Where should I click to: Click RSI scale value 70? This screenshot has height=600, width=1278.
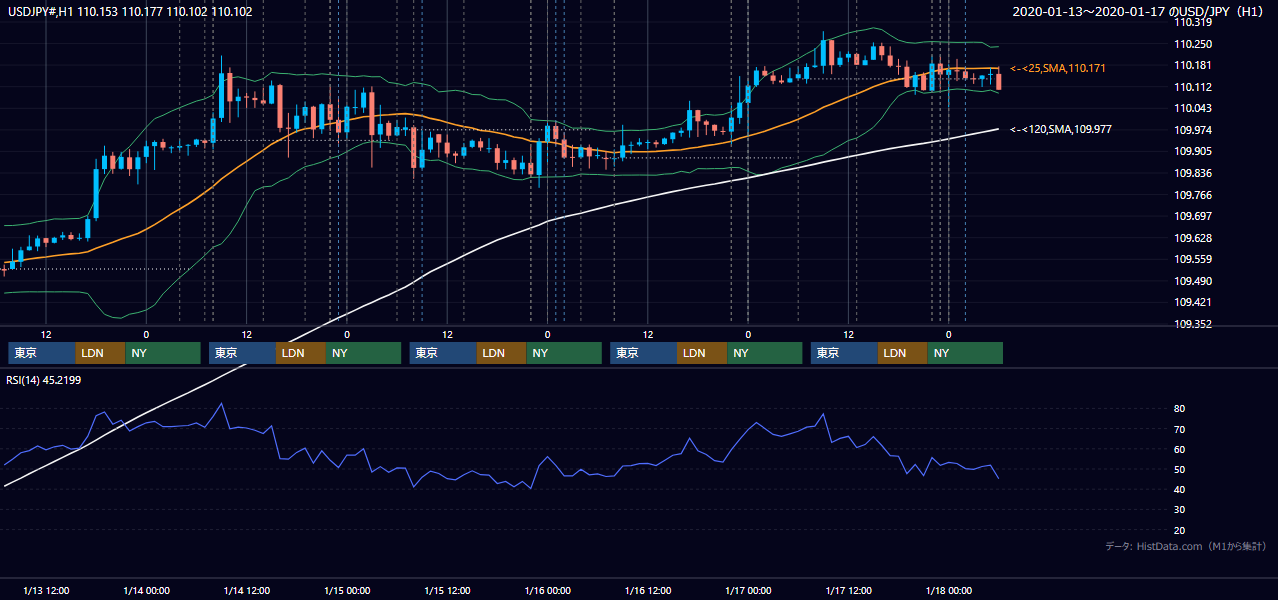[x=1180, y=429]
